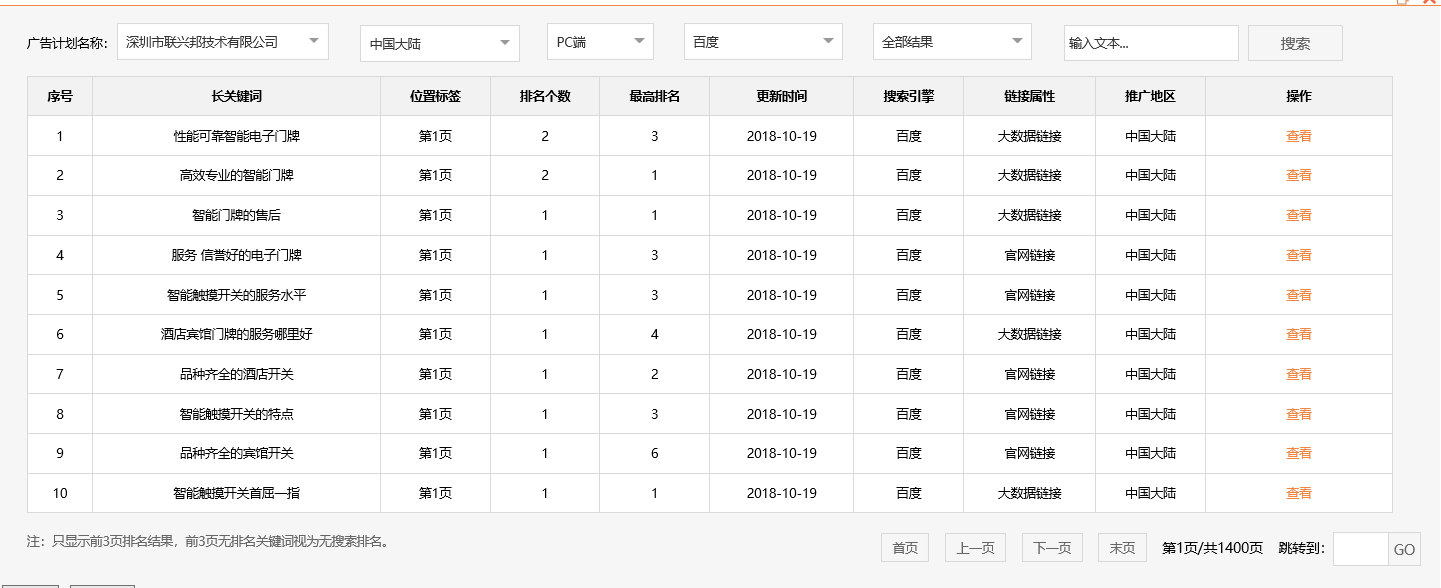Click the restore window icon at top right

point(1403,4)
